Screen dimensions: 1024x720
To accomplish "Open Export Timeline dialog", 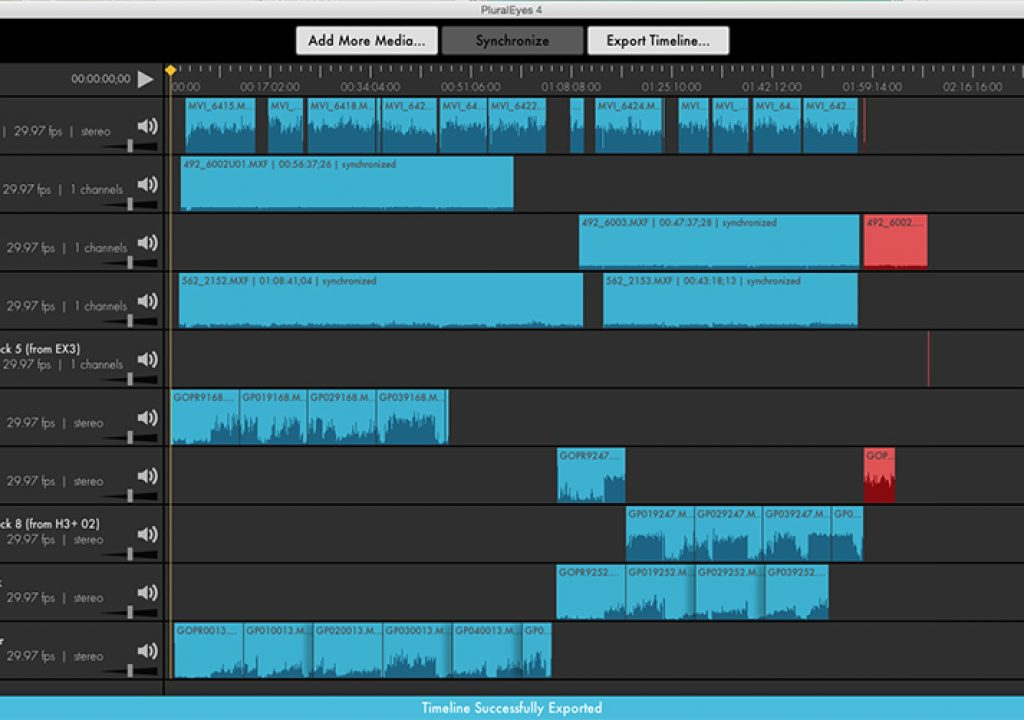I will click(657, 41).
